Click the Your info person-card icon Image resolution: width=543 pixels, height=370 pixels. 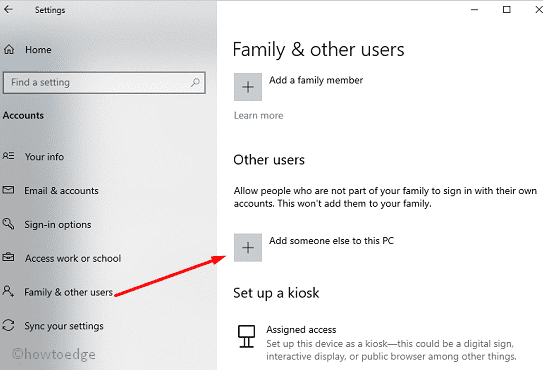9,156
